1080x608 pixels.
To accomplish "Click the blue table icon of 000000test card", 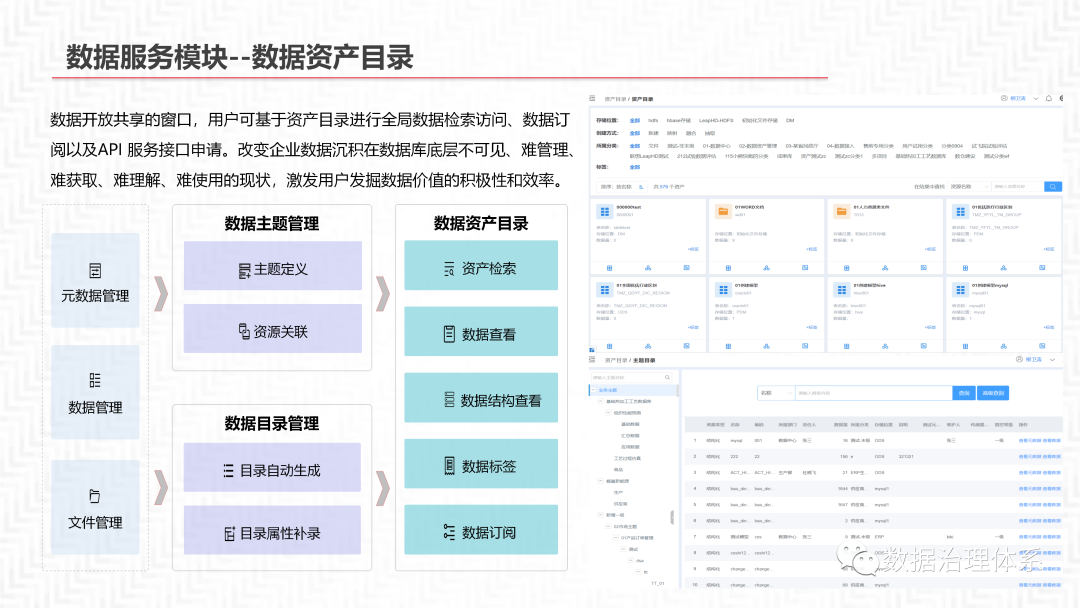I will (604, 211).
